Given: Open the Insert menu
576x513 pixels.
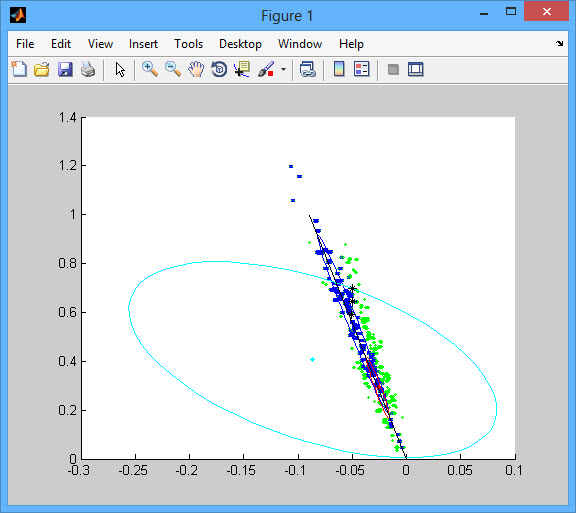Looking at the screenshot, I should tap(143, 44).
